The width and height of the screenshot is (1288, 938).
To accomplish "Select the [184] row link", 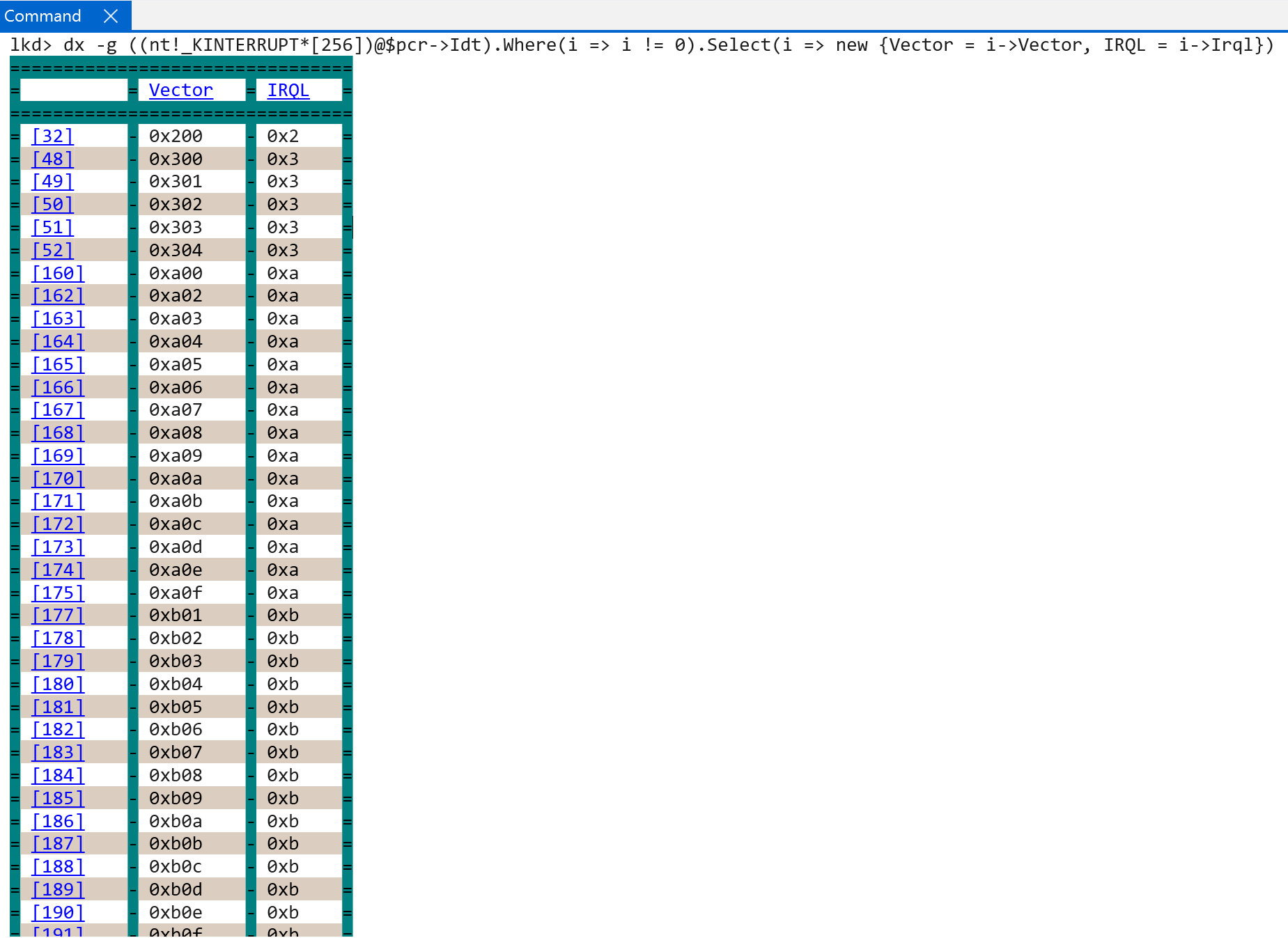I will click(58, 776).
